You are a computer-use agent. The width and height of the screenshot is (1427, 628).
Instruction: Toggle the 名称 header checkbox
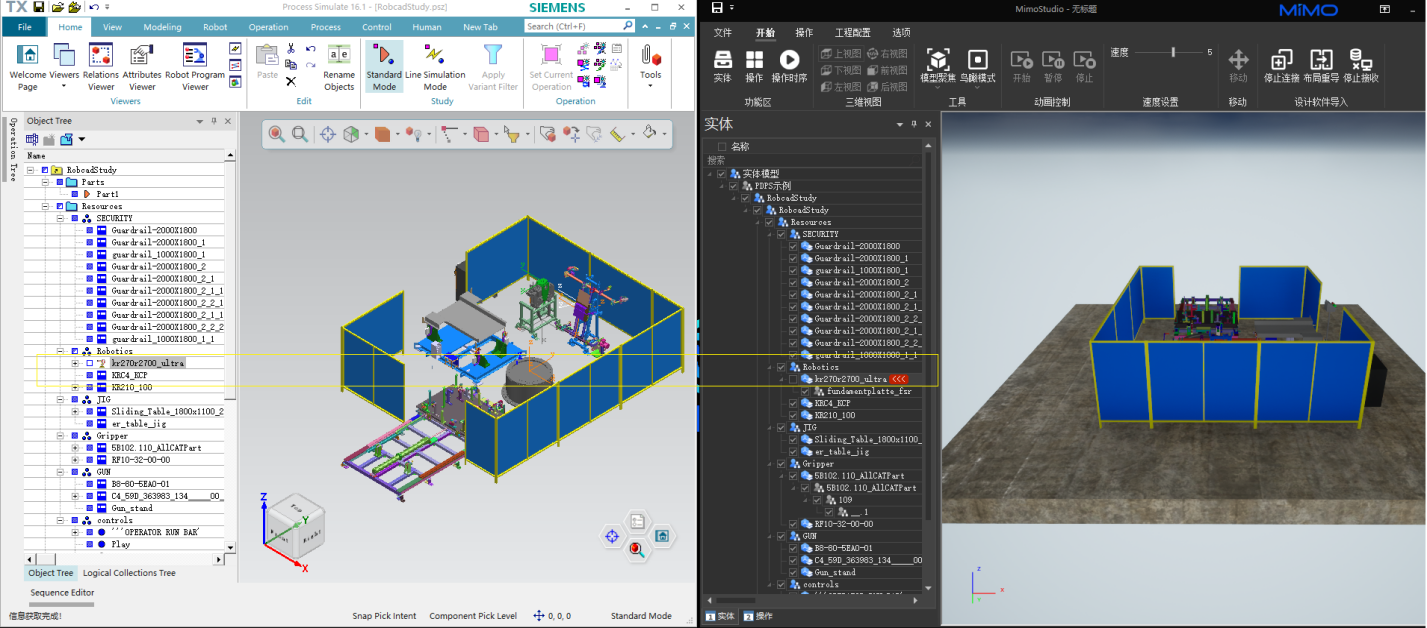(x=722, y=146)
